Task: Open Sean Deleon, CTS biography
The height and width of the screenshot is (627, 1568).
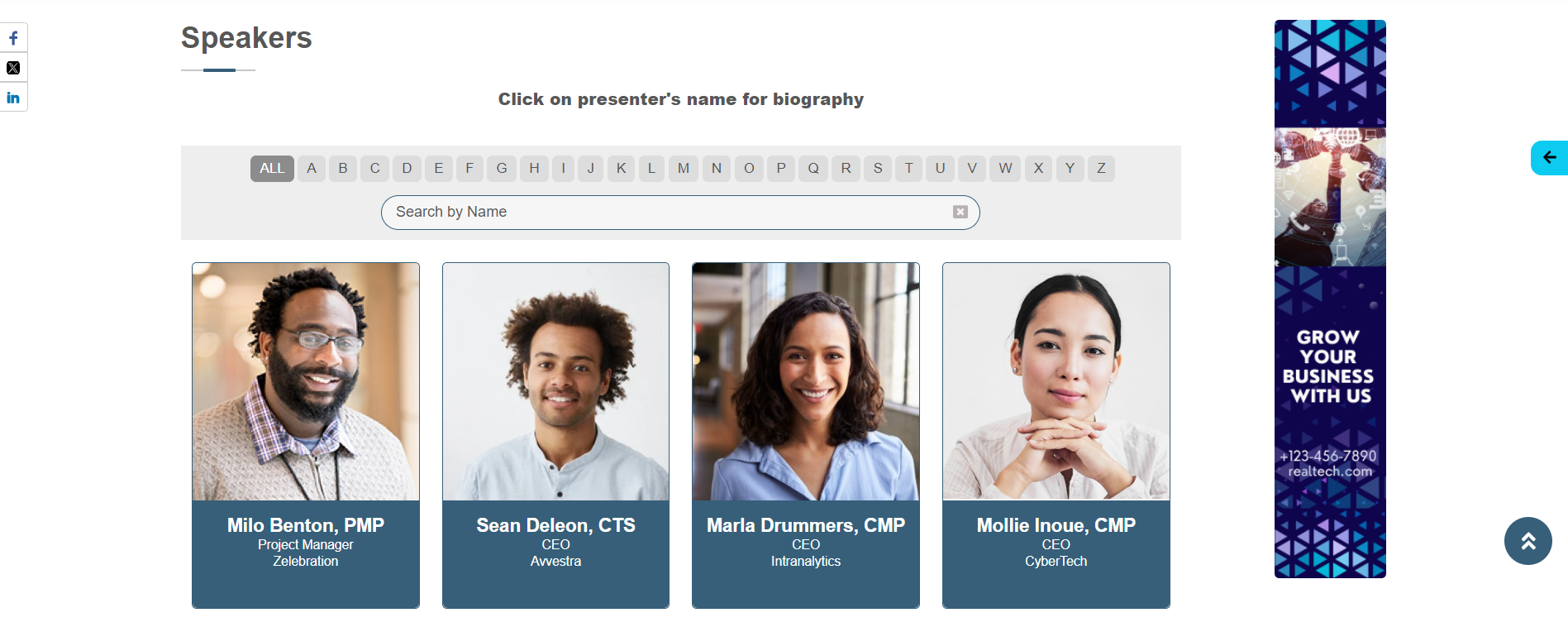Action: pyautogui.click(x=555, y=525)
